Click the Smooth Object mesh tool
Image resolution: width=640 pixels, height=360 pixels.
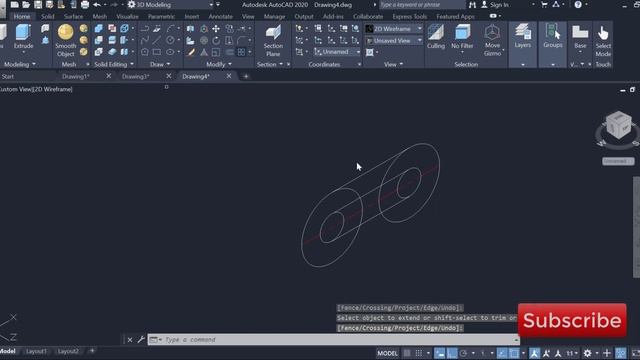coord(65,40)
